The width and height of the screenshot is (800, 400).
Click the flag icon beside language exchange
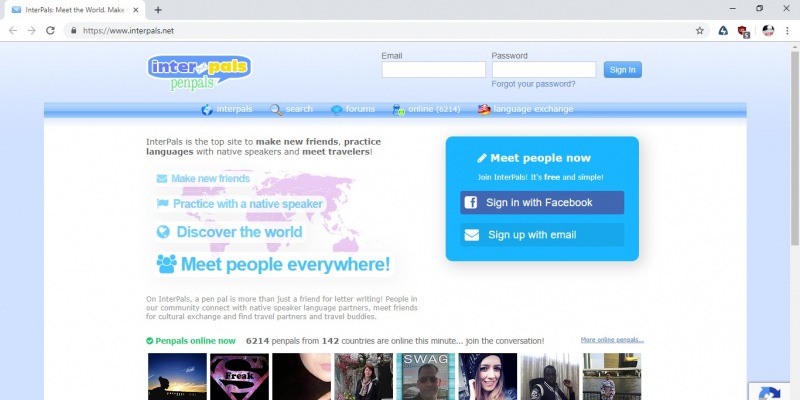point(484,110)
